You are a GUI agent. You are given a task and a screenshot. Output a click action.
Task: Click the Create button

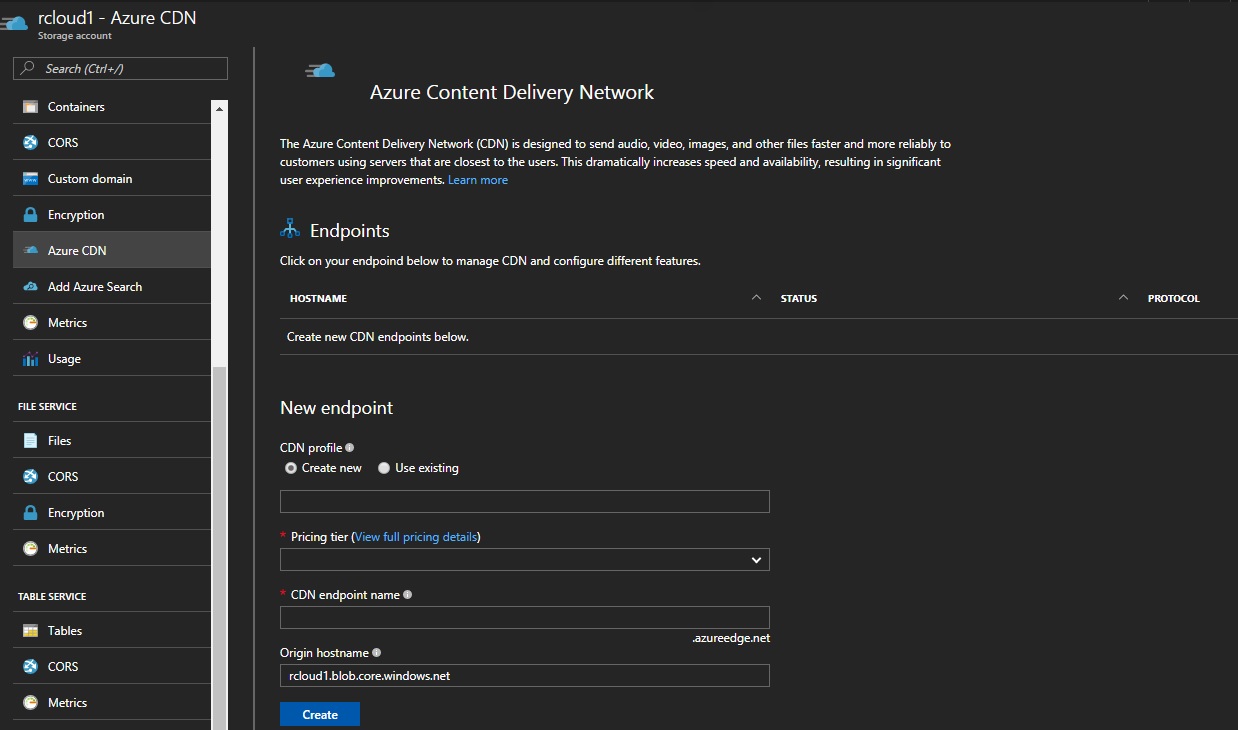point(320,715)
